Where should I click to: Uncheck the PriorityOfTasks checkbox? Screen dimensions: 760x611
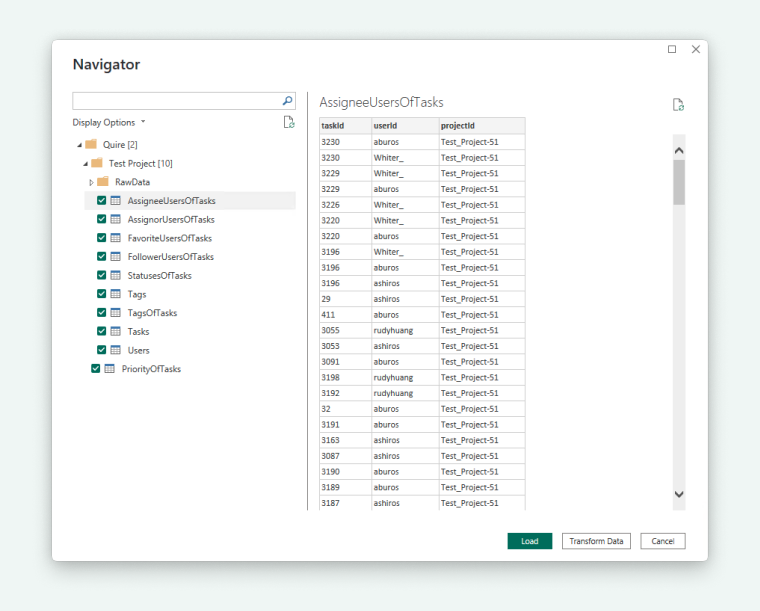tap(95, 369)
